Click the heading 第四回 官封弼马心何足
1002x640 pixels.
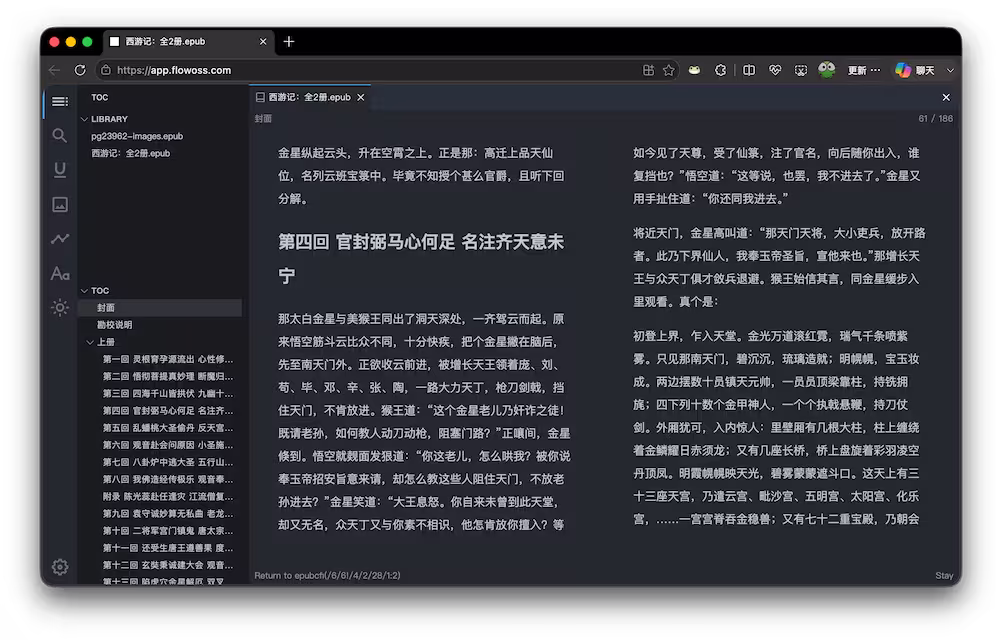pyautogui.click(x=421, y=259)
